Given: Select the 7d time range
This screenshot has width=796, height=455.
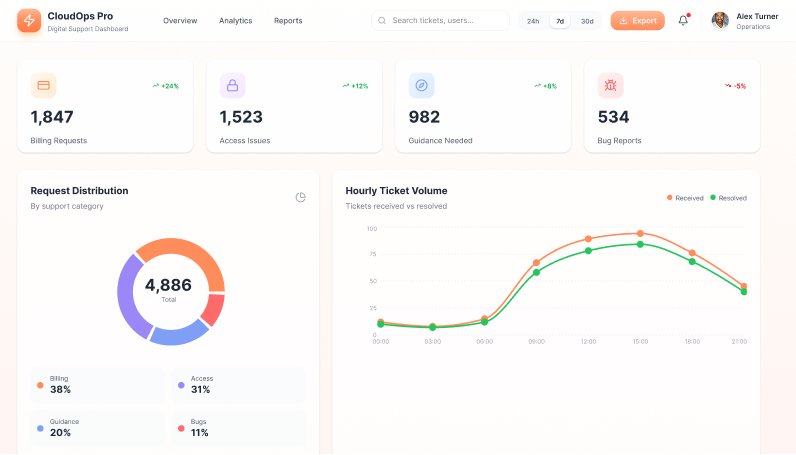Looking at the screenshot, I should (x=560, y=21).
